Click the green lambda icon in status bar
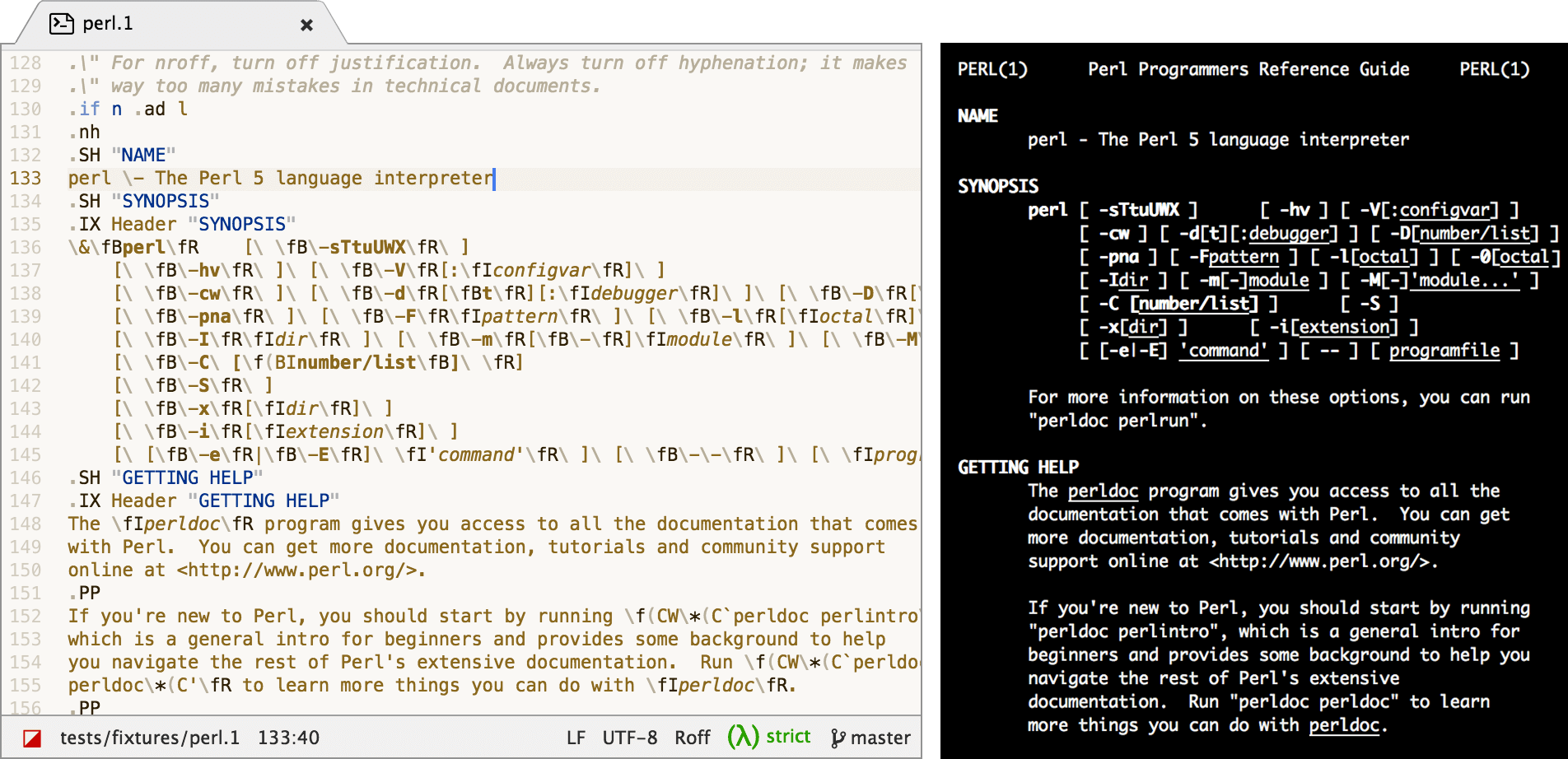 742,737
